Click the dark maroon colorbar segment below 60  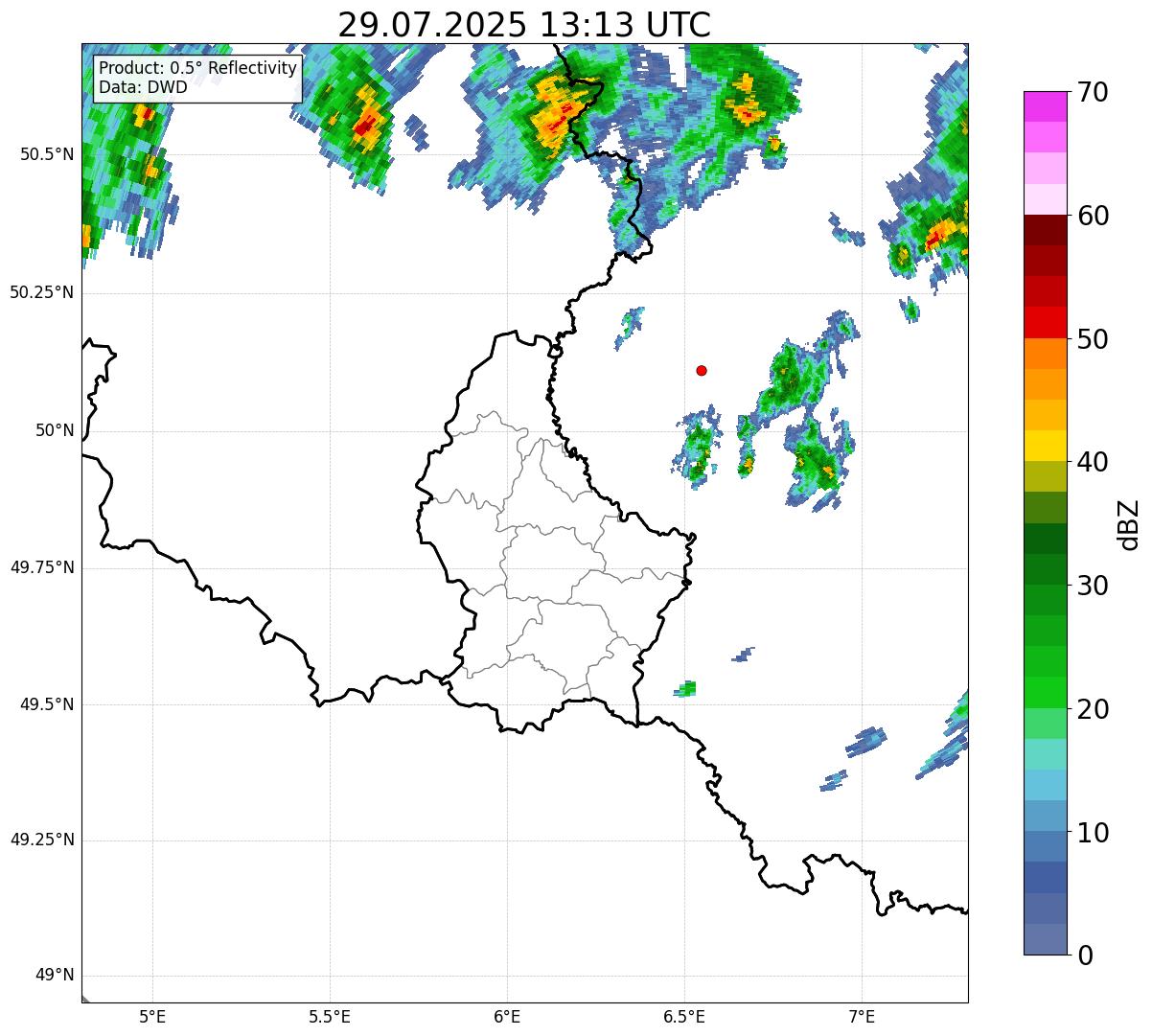(1045, 230)
